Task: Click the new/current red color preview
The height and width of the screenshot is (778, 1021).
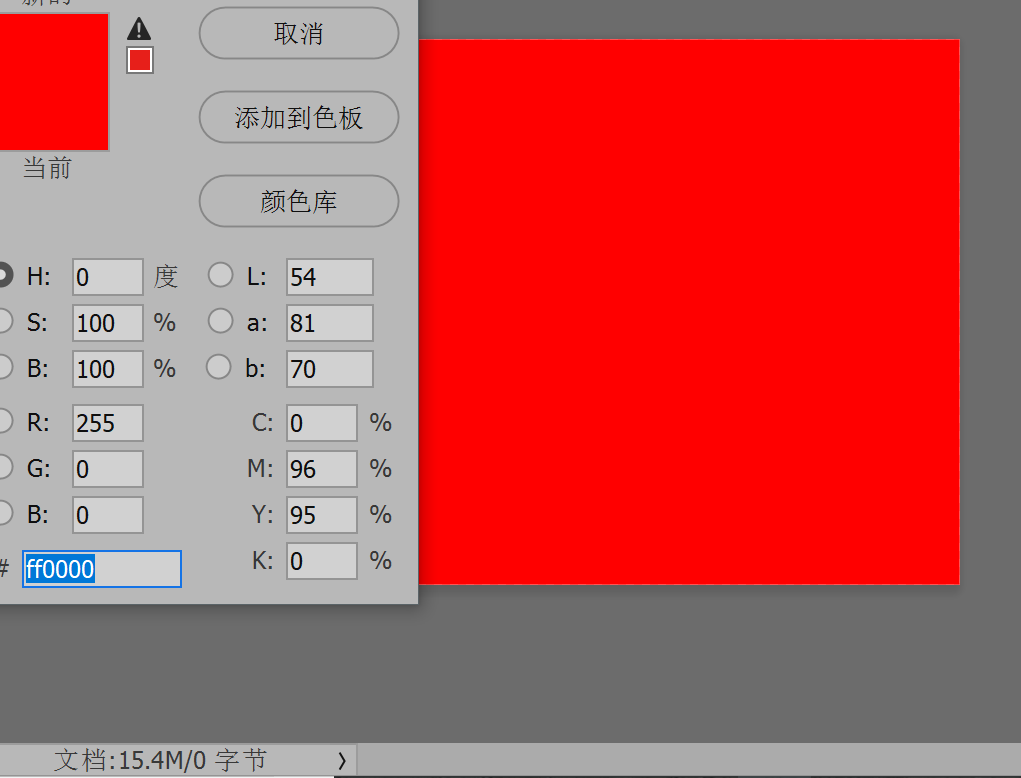Action: coord(54,82)
